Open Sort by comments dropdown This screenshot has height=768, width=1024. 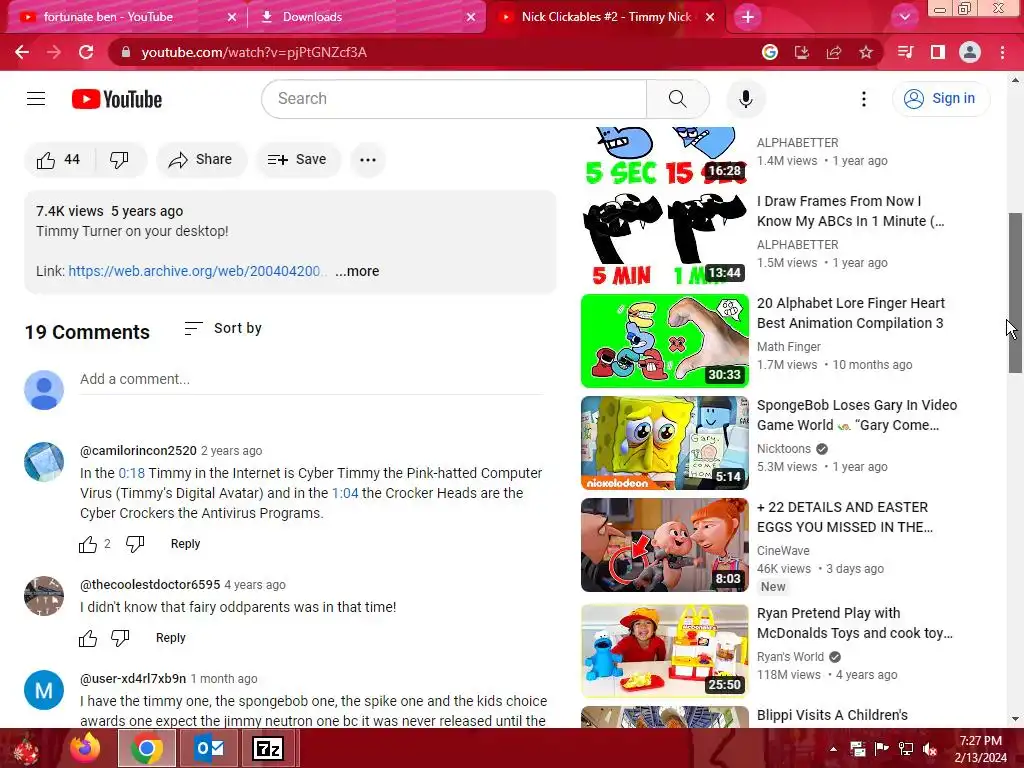[x=223, y=328]
